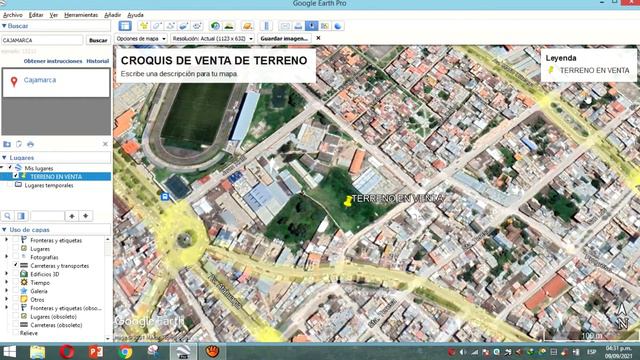Open the planets switcher icon

(247, 26)
